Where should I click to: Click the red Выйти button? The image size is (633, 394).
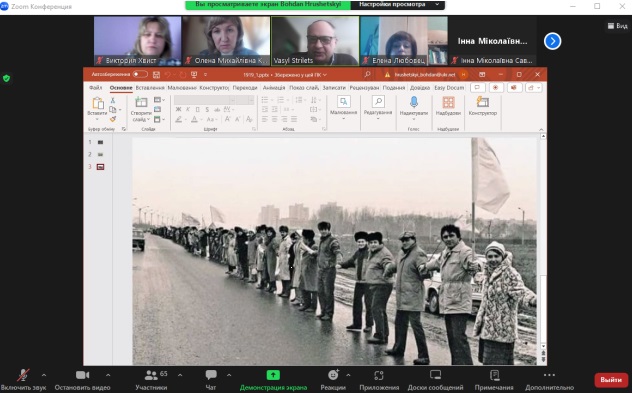pos(611,380)
